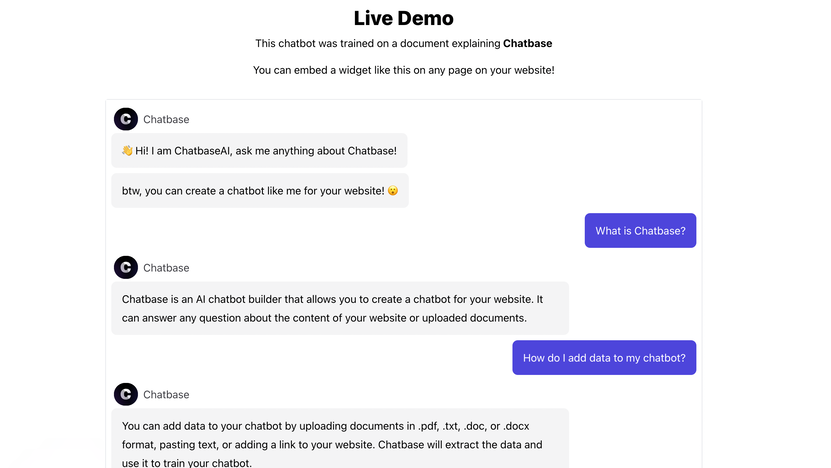This screenshot has height=468, width=831.
Task: Select the 'How do I add data to my chatbot?' bubble
Action: pos(604,358)
